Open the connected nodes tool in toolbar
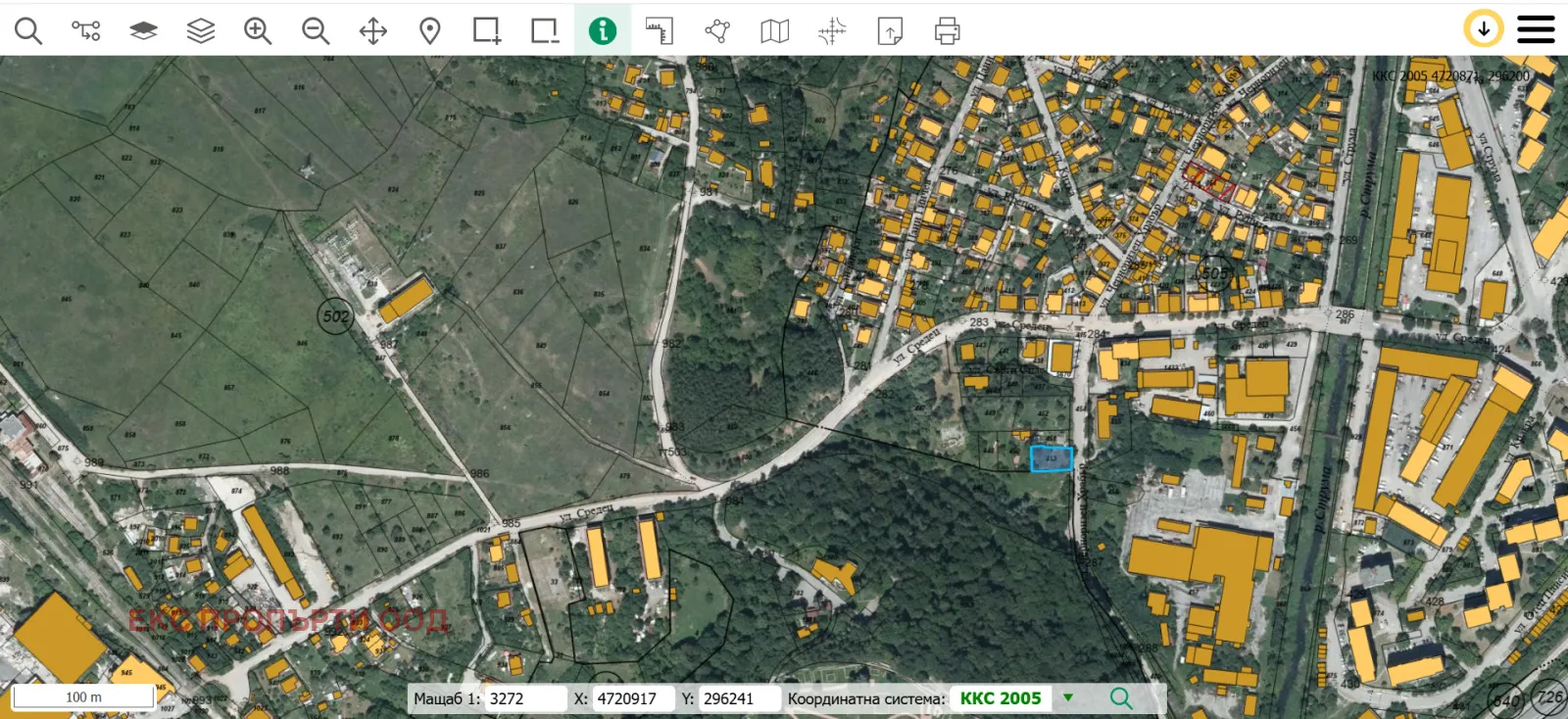 [86, 31]
